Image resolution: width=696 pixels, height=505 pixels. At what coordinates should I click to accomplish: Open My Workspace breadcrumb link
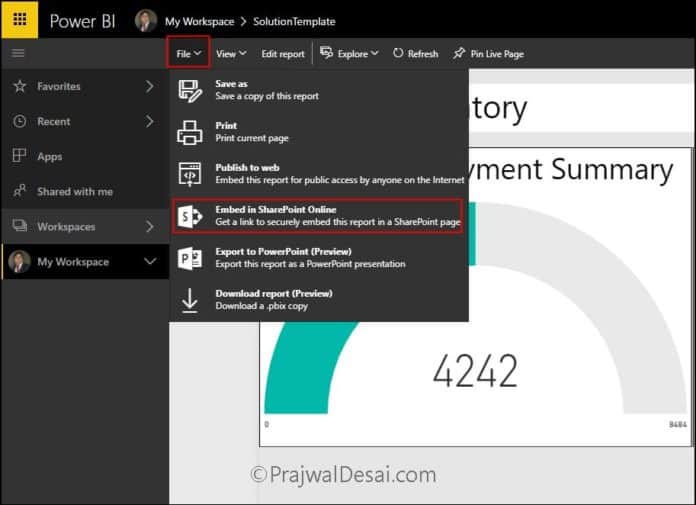click(x=199, y=21)
